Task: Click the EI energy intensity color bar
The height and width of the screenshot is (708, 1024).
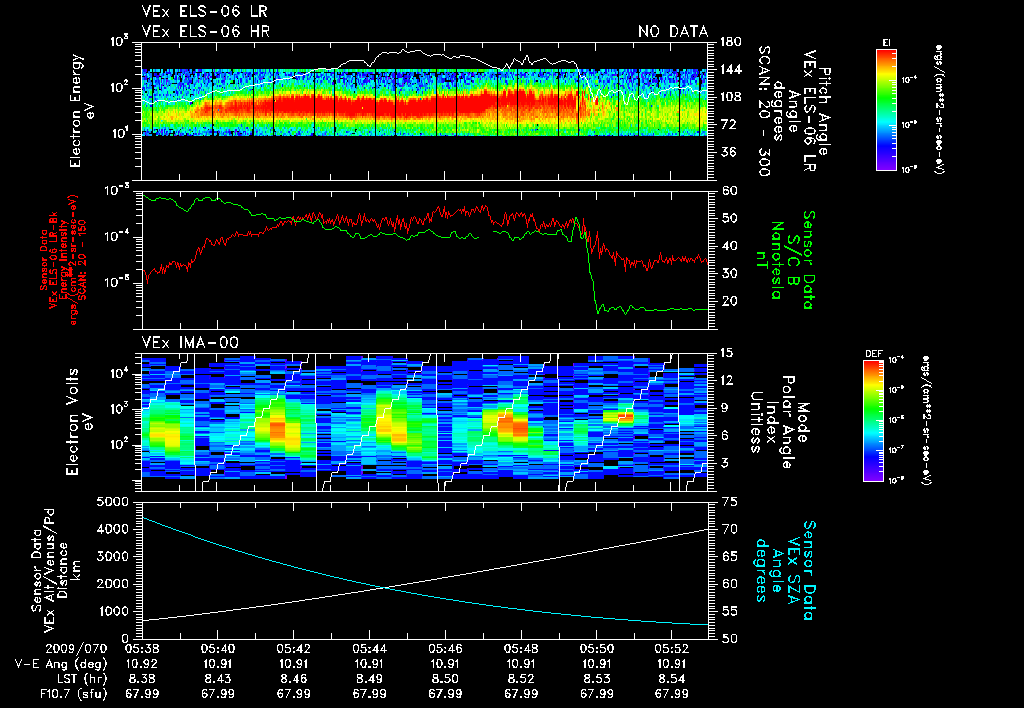Action: [886, 109]
